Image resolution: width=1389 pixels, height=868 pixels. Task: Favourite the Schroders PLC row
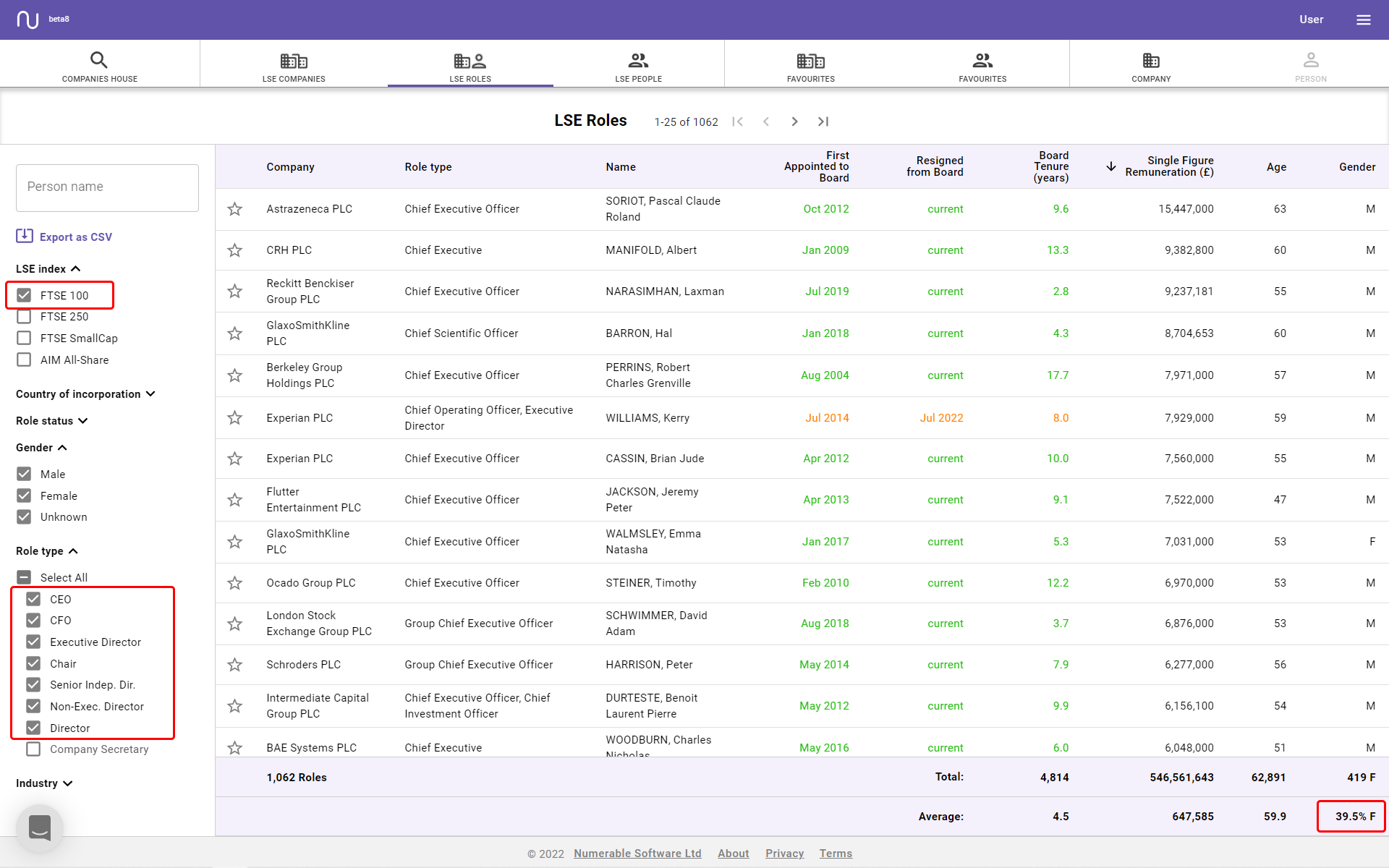click(234, 665)
